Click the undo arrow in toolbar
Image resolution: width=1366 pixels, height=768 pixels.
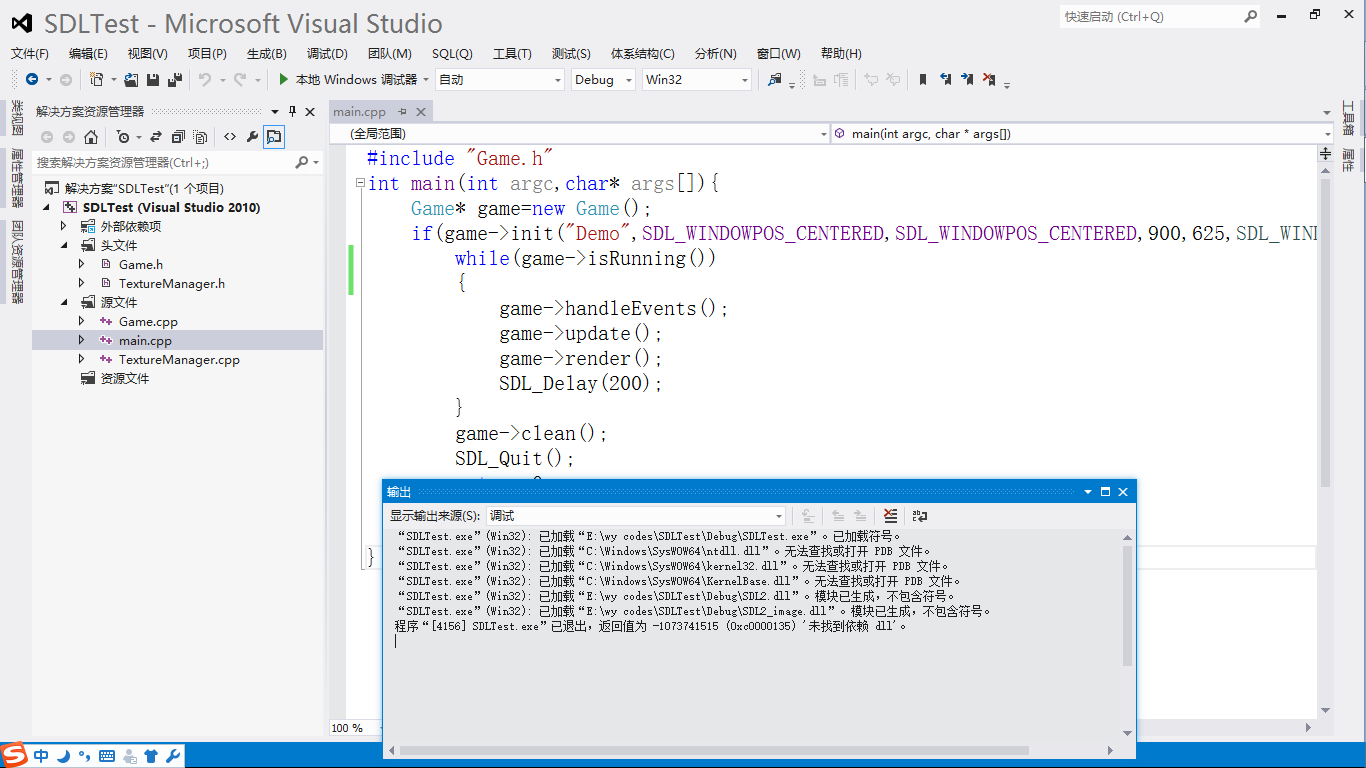[205, 79]
